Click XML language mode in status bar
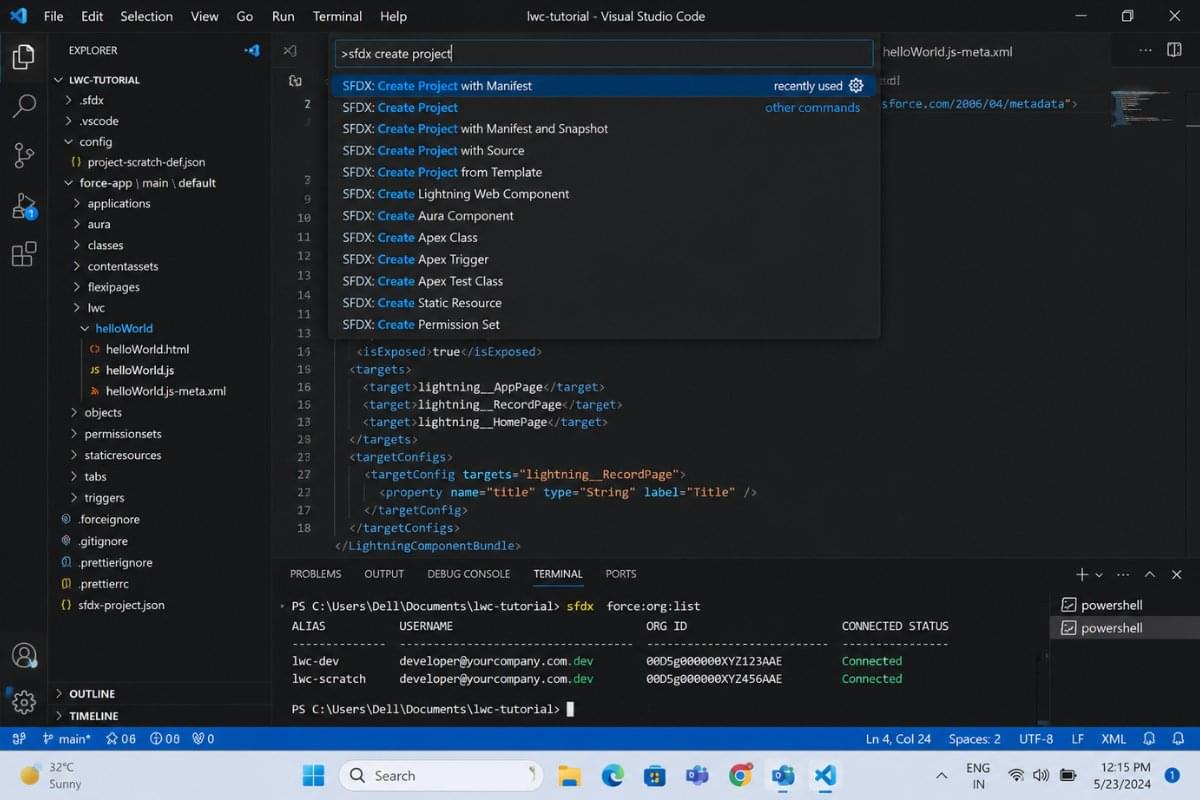The width and height of the screenshot is (1200, 800). [x=1113, y=739]
